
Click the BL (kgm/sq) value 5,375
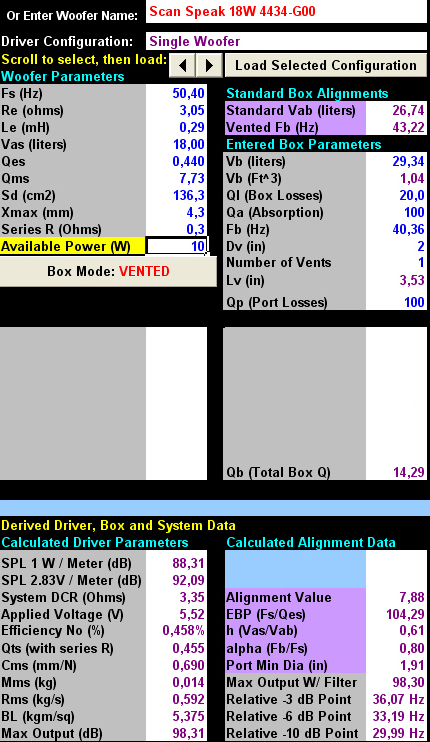tap(188, 716)
